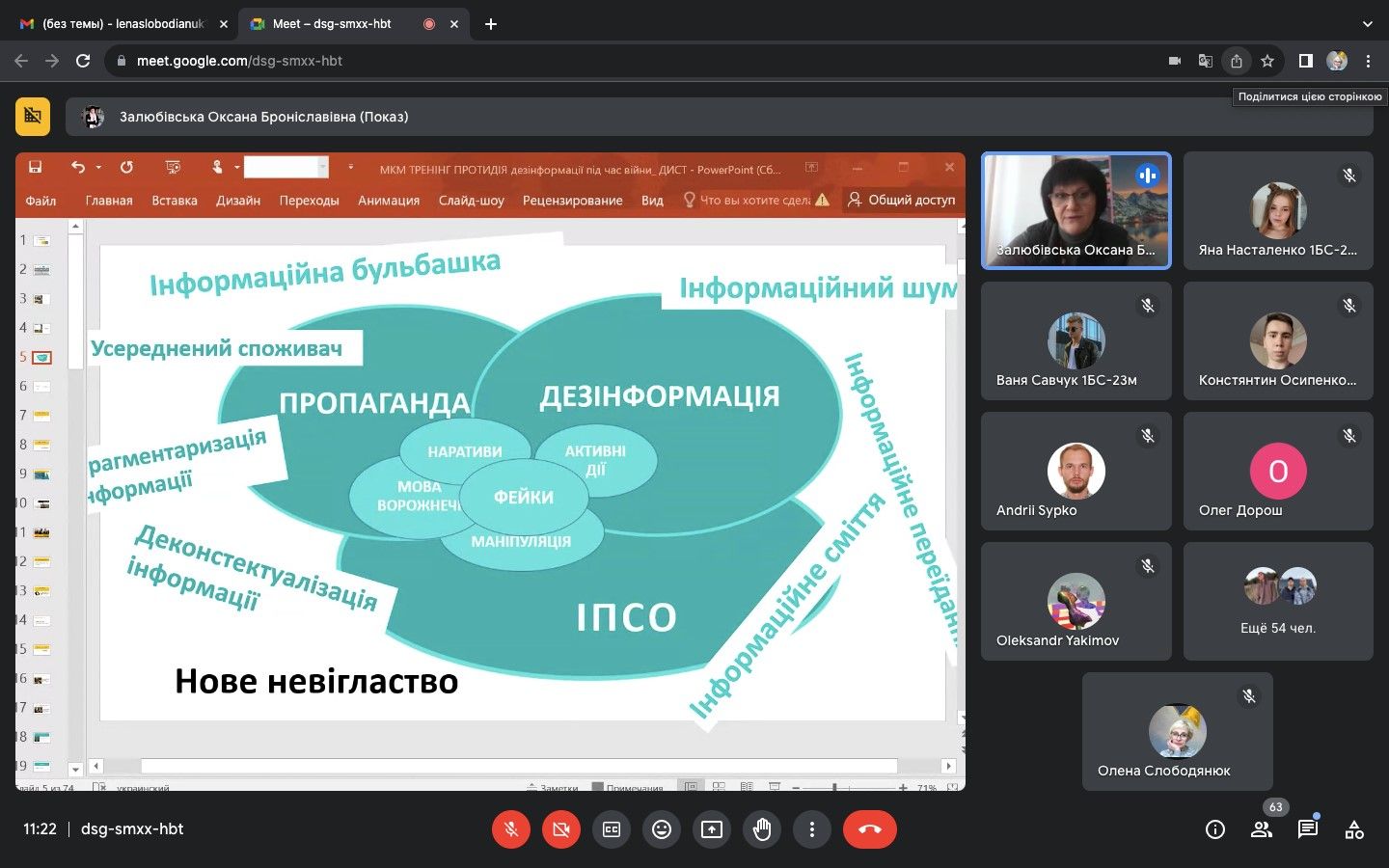Open a new Chrome tab
1389x868 pixels.
coord(491,24)
